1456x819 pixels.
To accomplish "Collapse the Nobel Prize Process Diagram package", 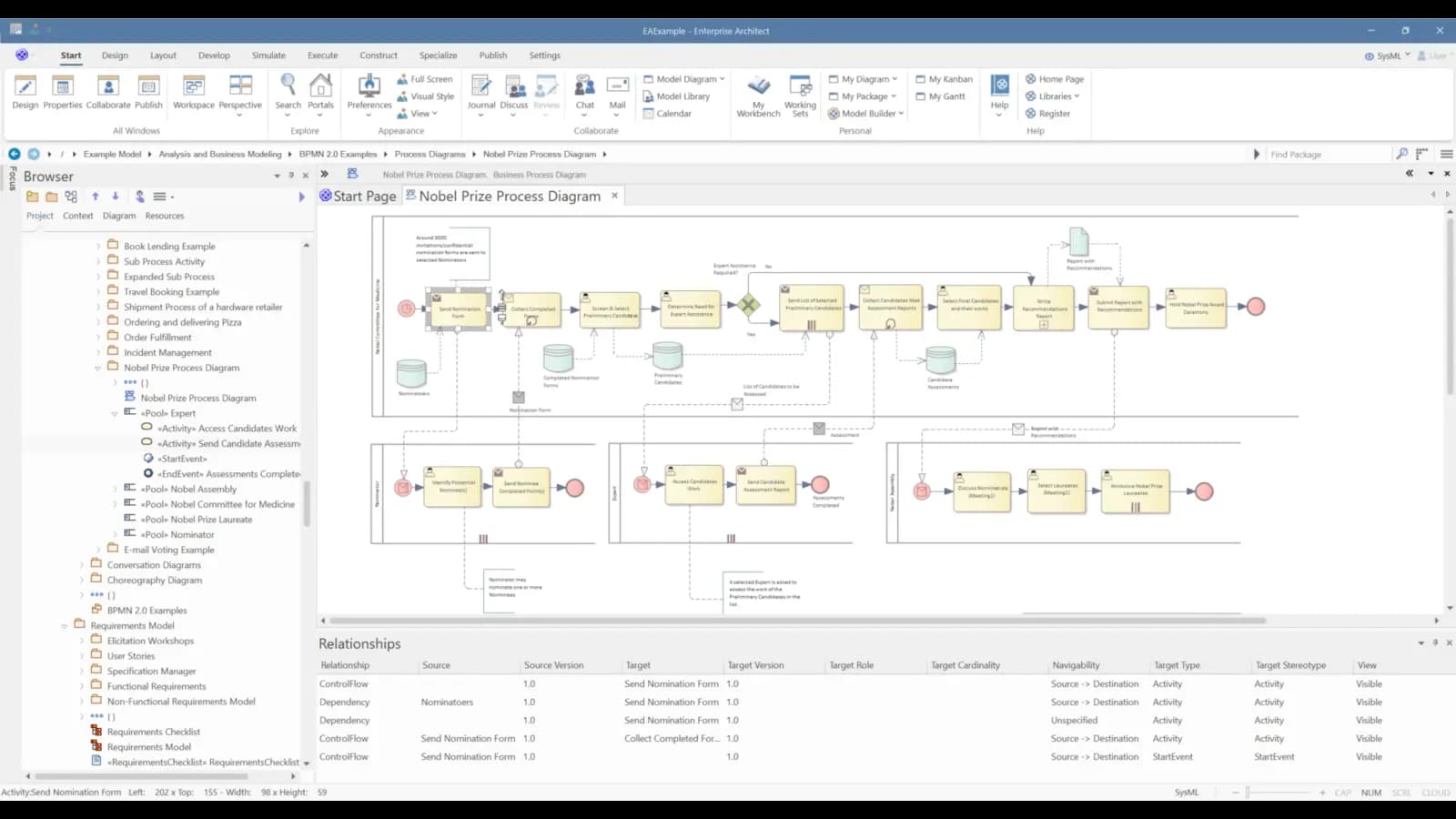I will [x=97, y=369].
